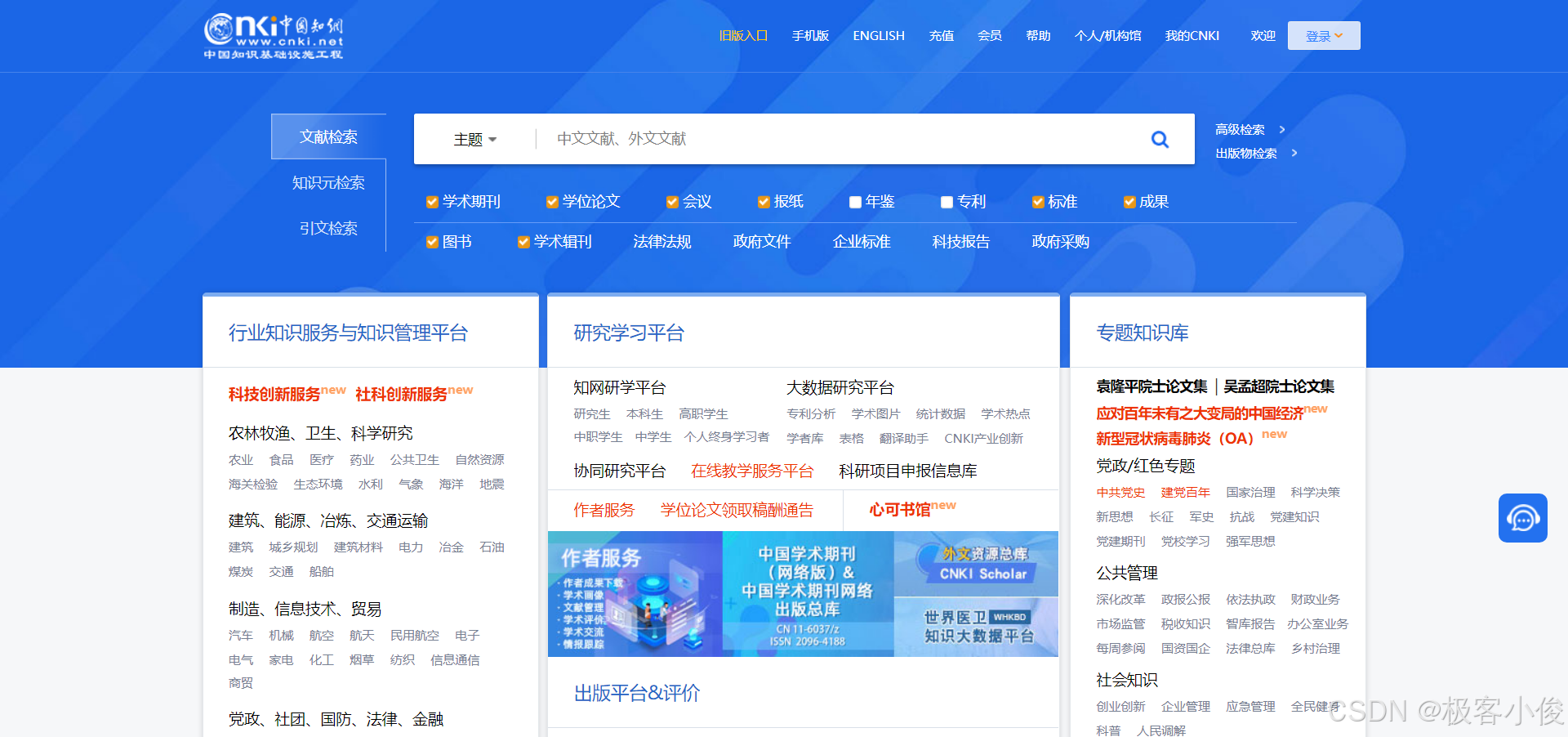This screenshot has width=1568, height=737.
Task: Open 知网研学平台 link
Action: tap(620, 387)
